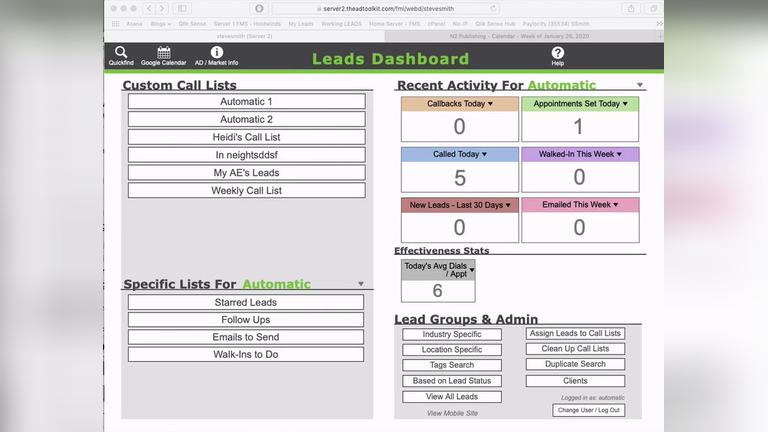Open Clients button
Viewport: 768px width, 432px height.
[x=575, y=381]
